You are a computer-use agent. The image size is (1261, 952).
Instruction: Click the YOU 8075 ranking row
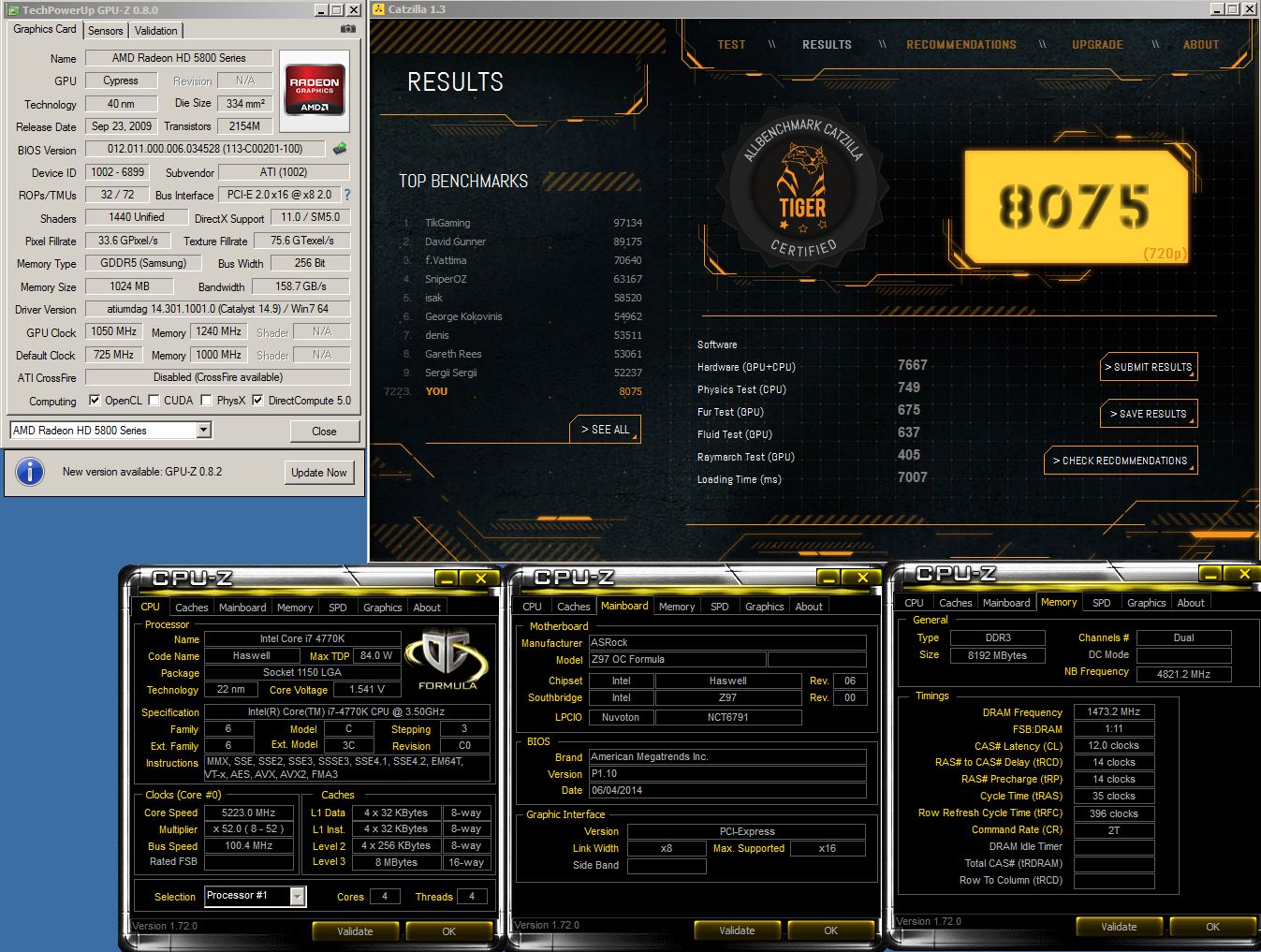coord(514,391)
